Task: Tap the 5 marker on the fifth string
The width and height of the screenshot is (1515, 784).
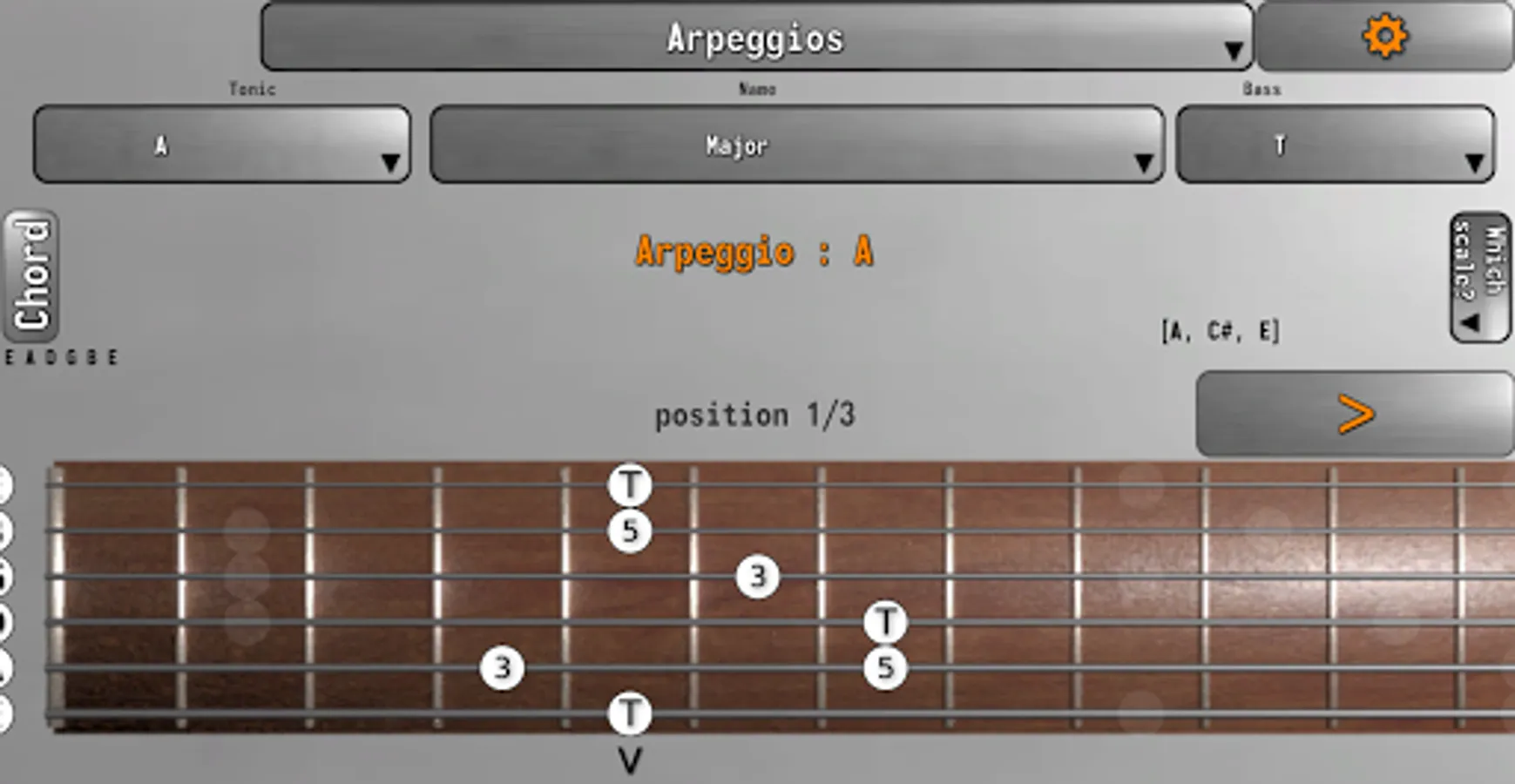Action: (886, 667)
